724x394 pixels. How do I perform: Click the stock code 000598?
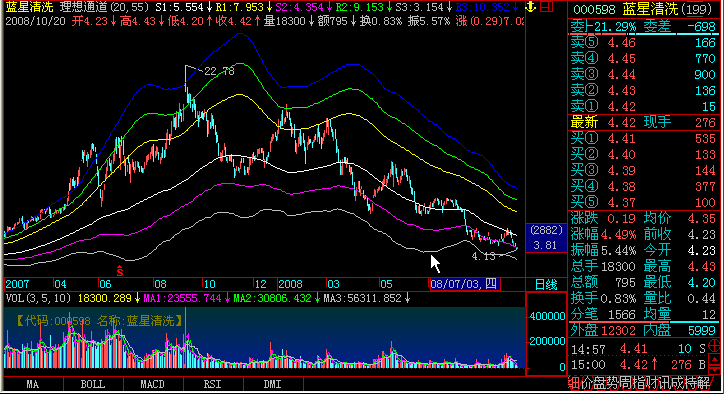[x=594, y=9]
